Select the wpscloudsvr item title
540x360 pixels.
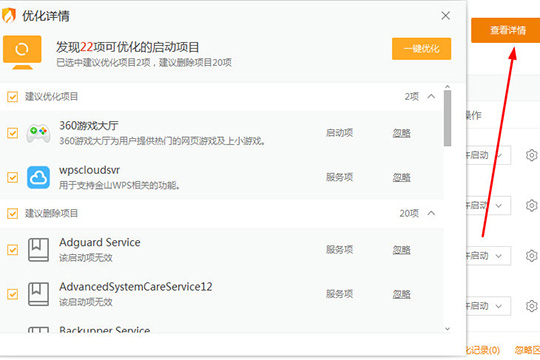tap(90, 170)
